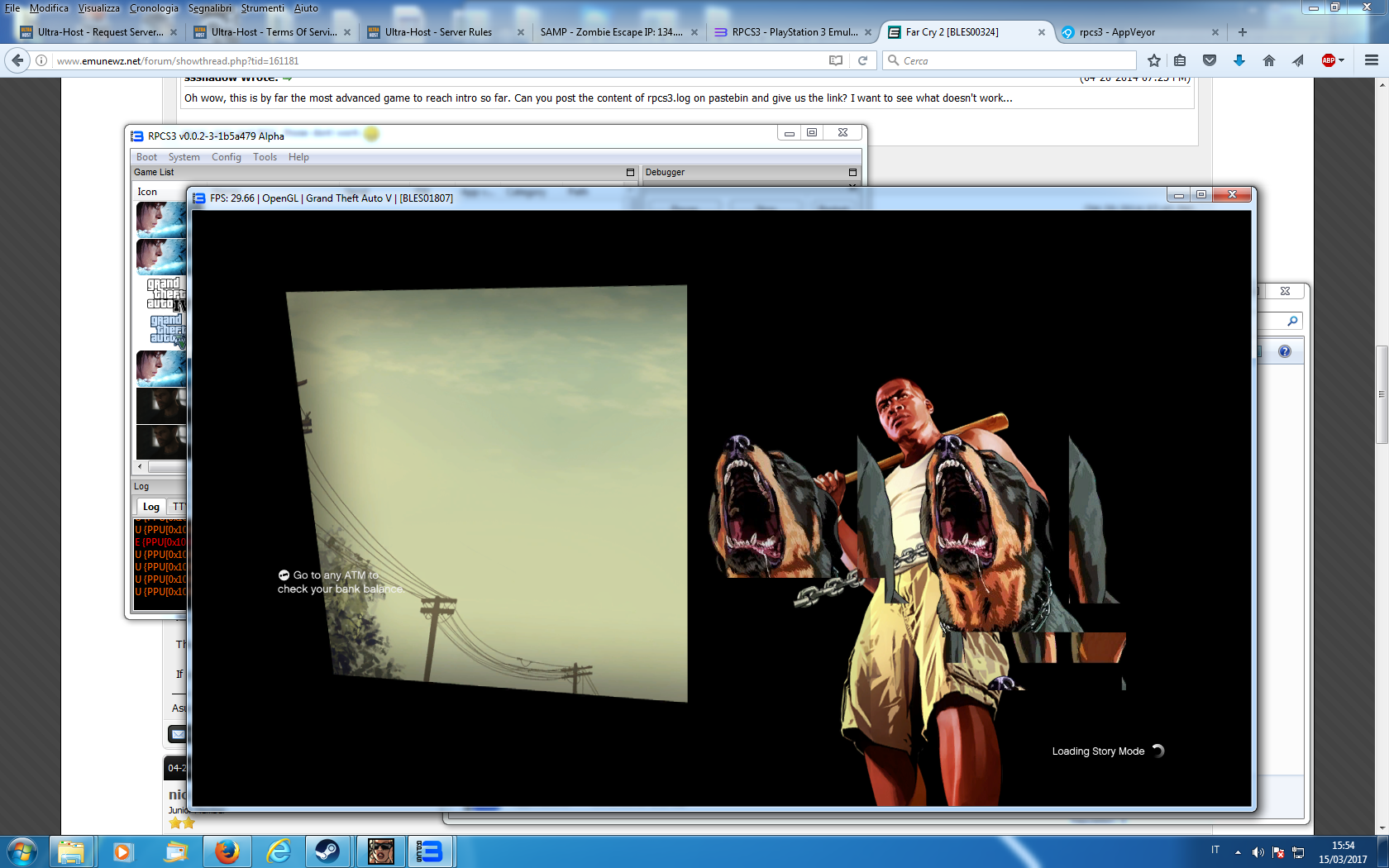Viewport: 1389px width, 868px height.
Task: Show bookmarks list icon
Action: click(x=1180, y=60)
